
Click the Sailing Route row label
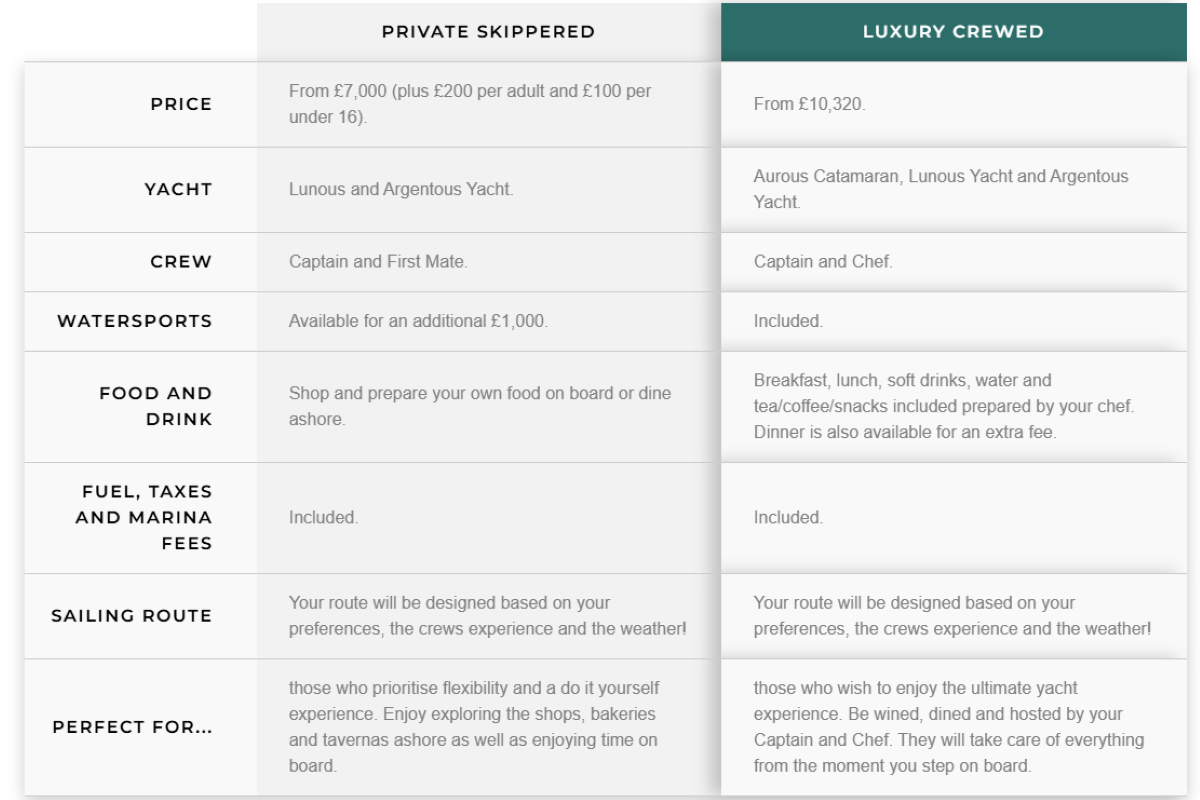132,616
